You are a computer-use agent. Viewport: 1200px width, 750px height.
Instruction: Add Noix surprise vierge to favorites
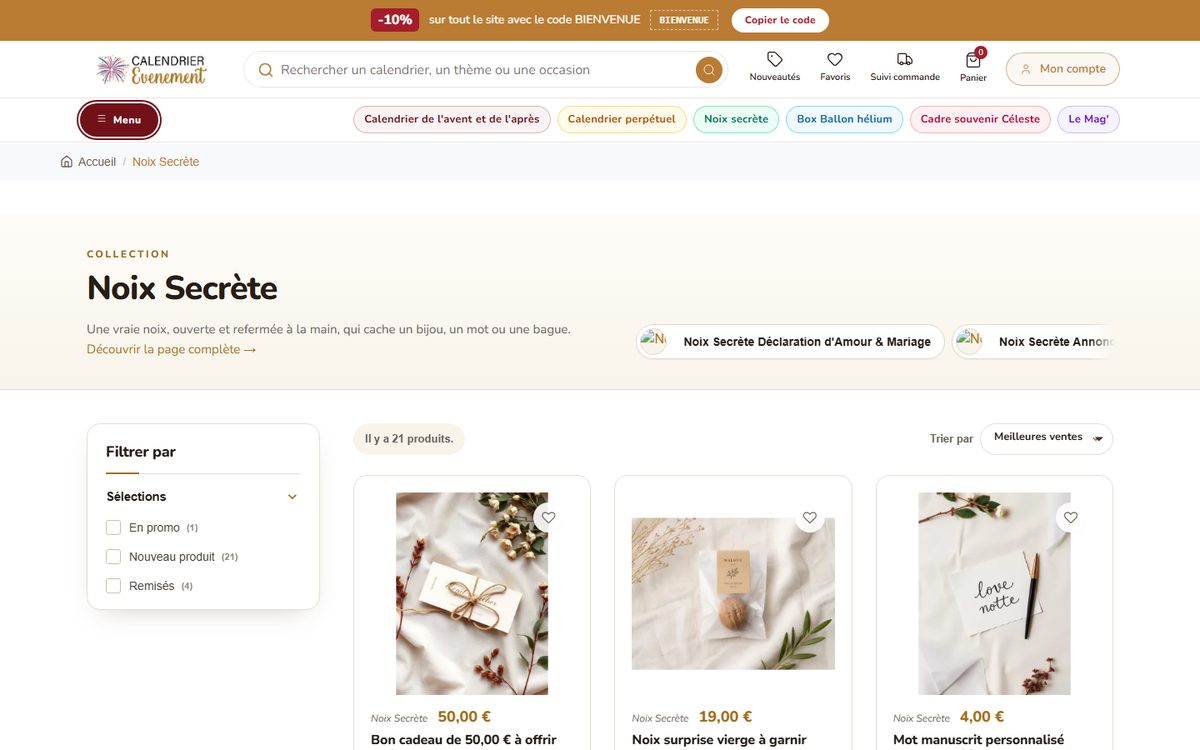(x=810, y=518)
